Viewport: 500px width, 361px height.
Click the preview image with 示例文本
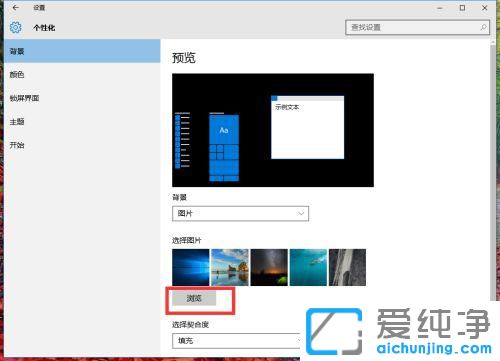point(273,130)
